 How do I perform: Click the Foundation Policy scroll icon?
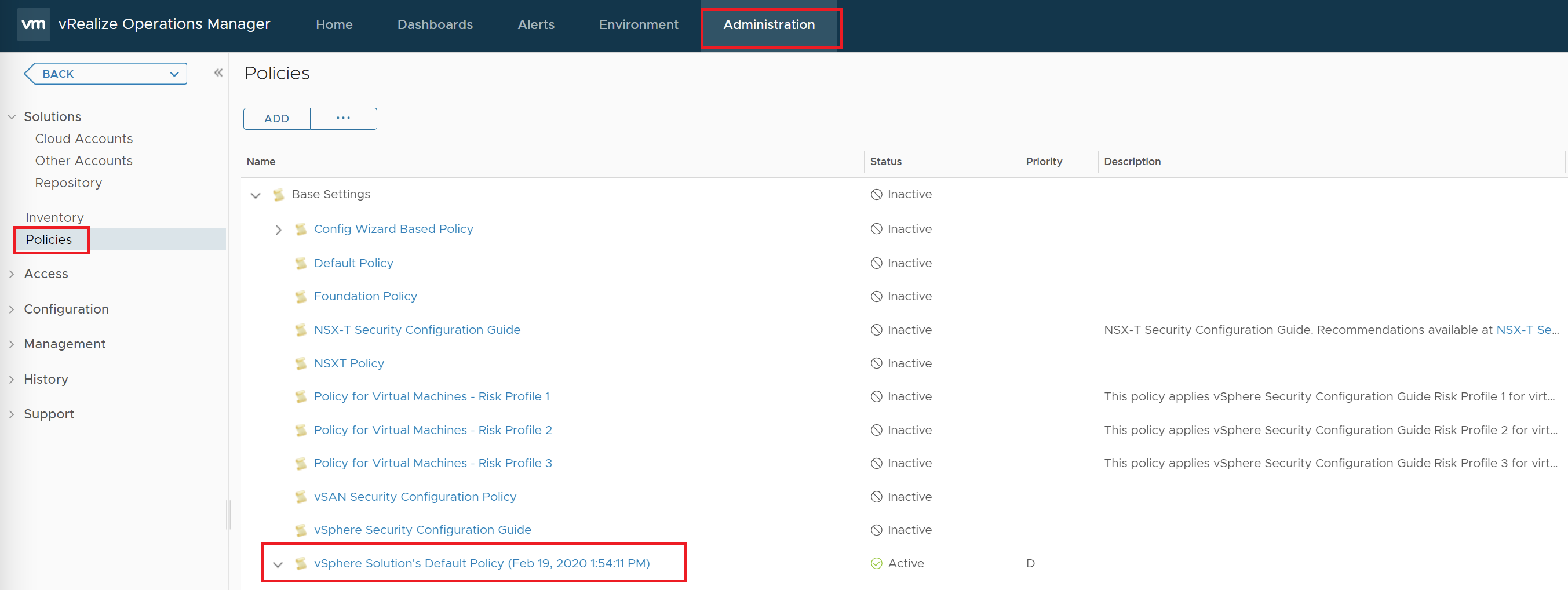click(301, 297)
